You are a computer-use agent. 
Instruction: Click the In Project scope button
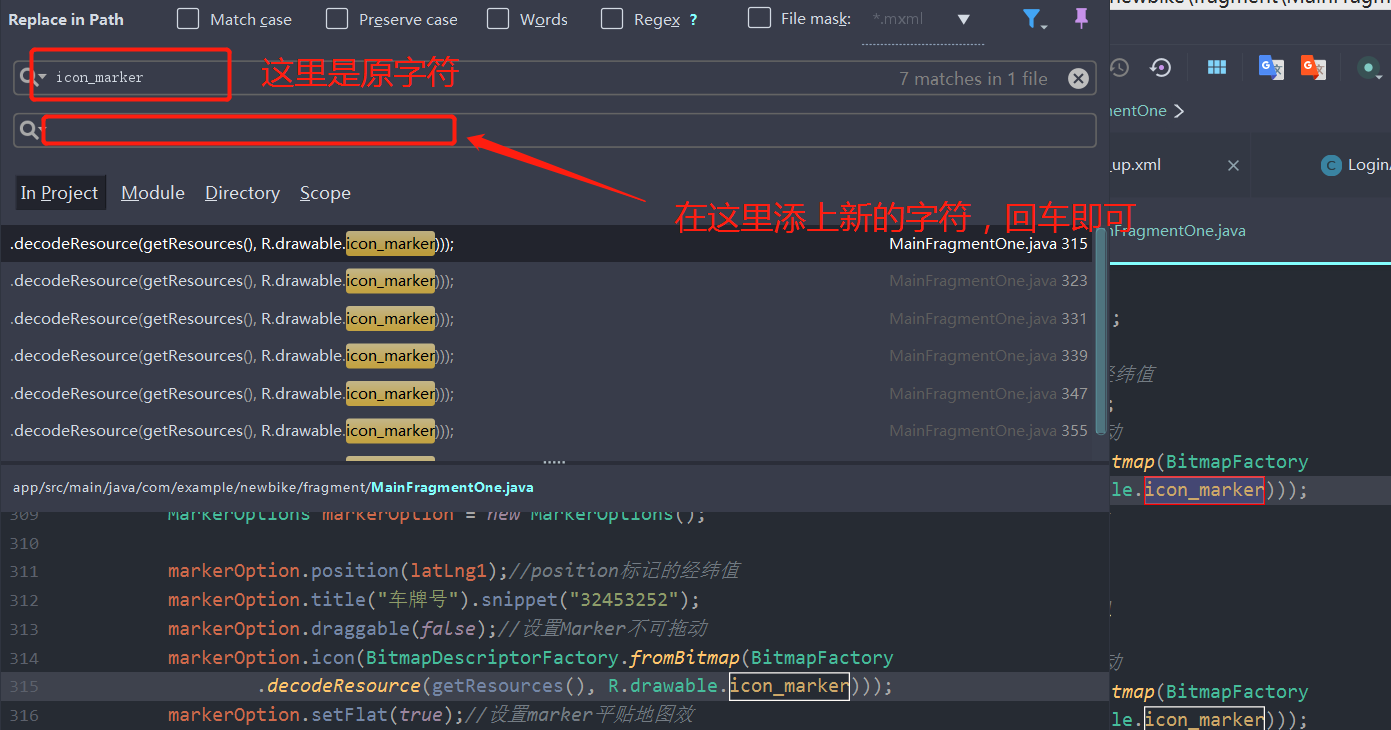(x=60, y=192)
